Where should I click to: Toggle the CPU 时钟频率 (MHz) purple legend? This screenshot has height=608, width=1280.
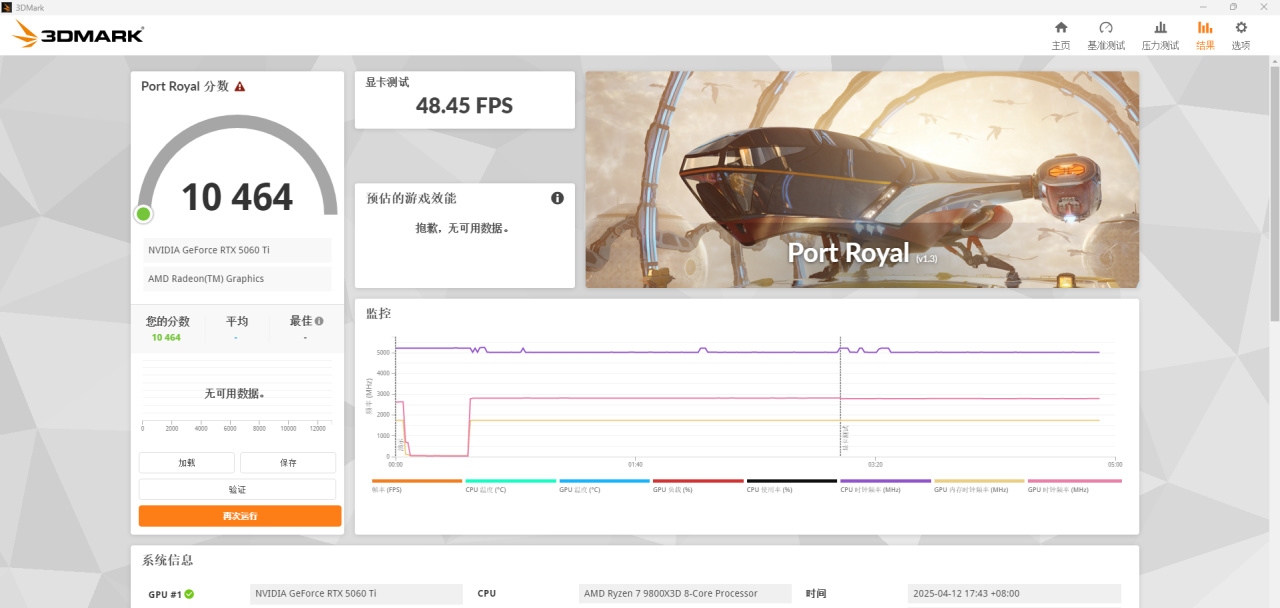[x=886, y=481]
